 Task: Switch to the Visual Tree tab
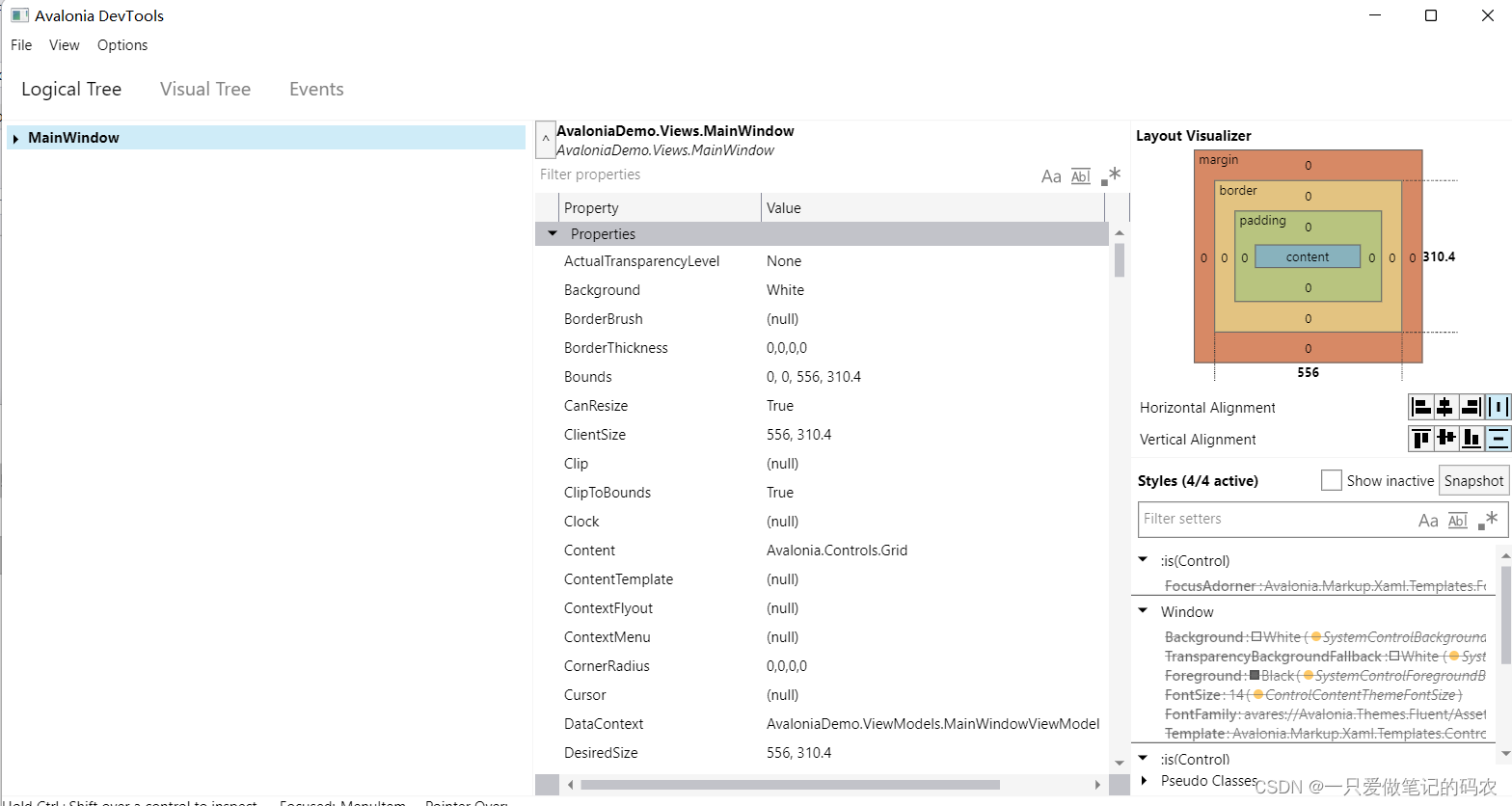pyautogui.click(x=205, y=89)
